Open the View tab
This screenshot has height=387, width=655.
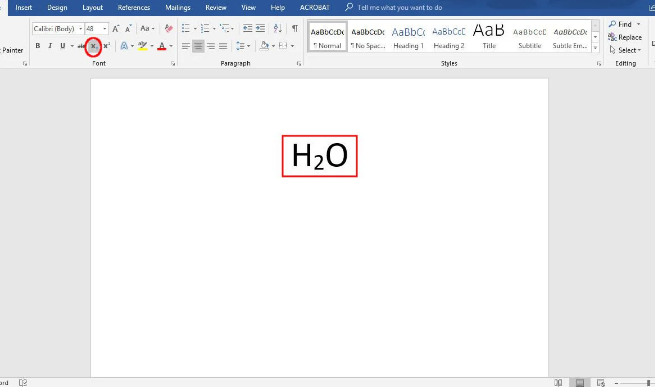tap(248, 8)
